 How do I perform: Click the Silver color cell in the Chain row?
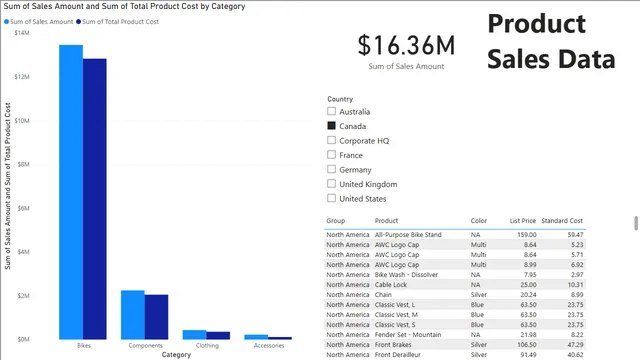coord(478,295)
